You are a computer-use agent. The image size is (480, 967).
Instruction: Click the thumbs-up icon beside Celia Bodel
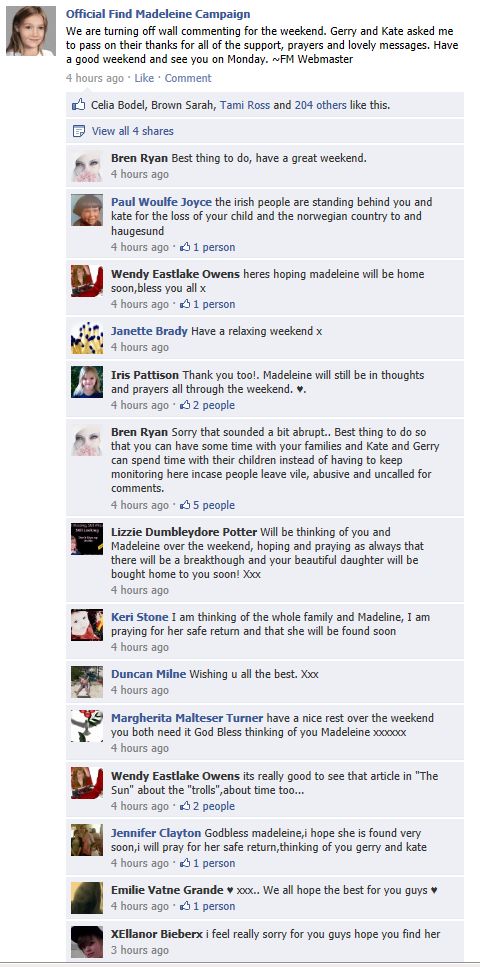coord(78,105)
